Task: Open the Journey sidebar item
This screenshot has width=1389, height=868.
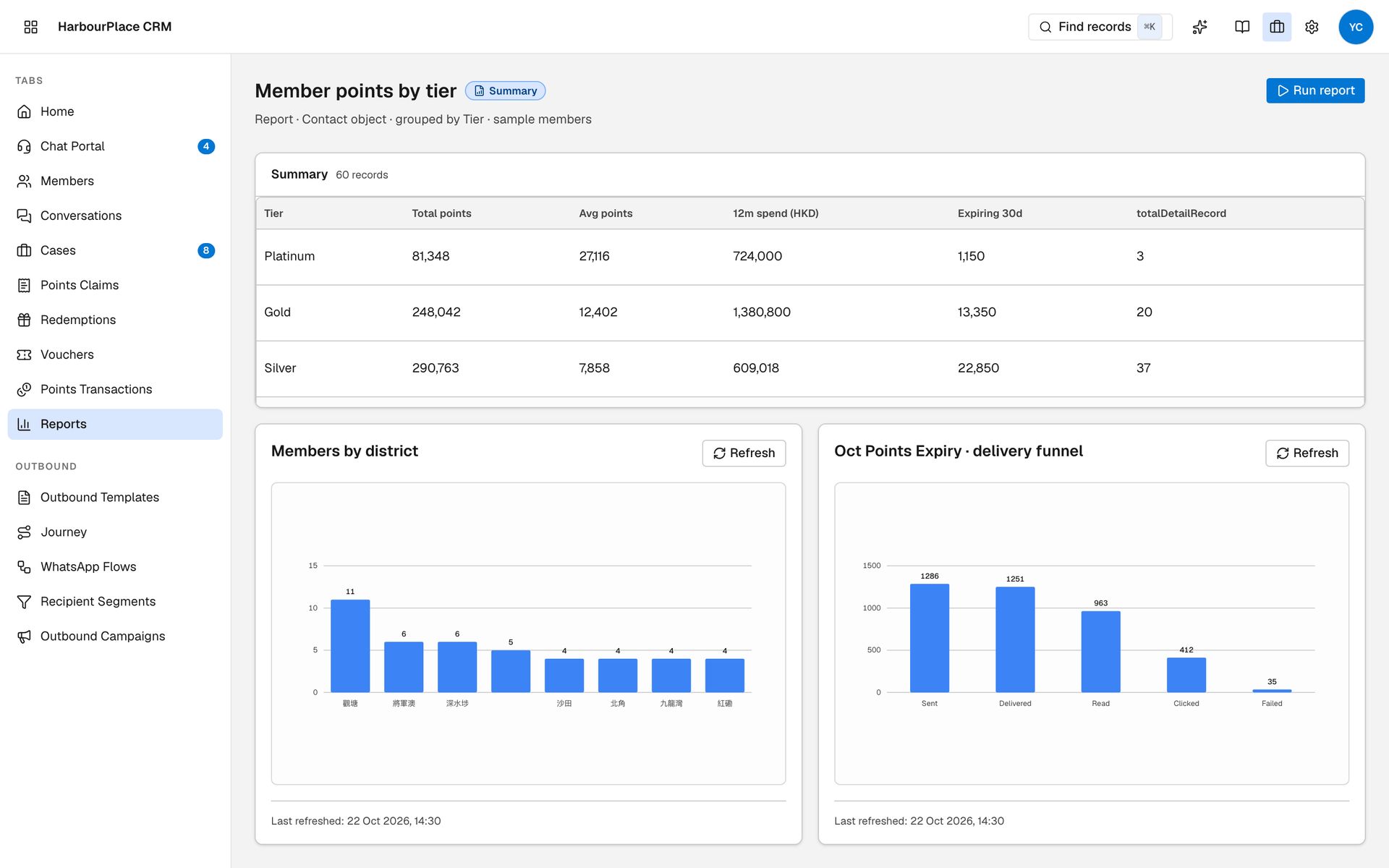Action: coord(115,532)
